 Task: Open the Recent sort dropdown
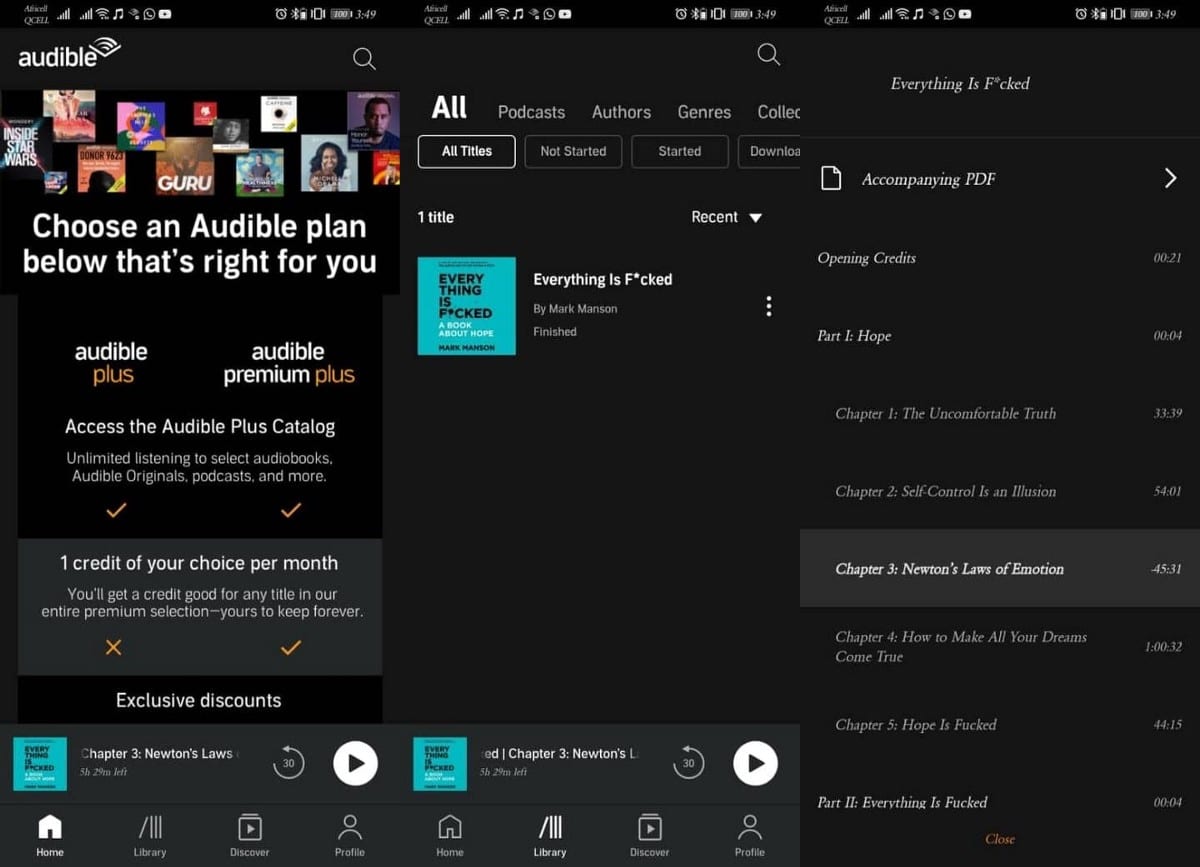[726, 217]
